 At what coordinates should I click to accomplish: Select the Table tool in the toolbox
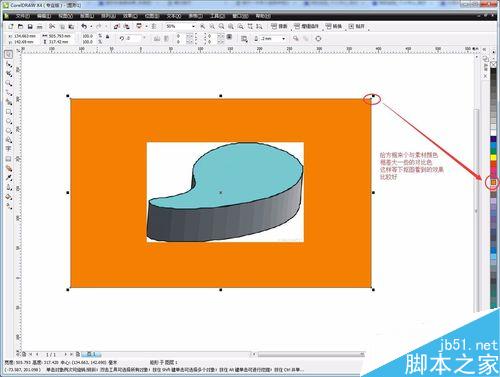9,159
